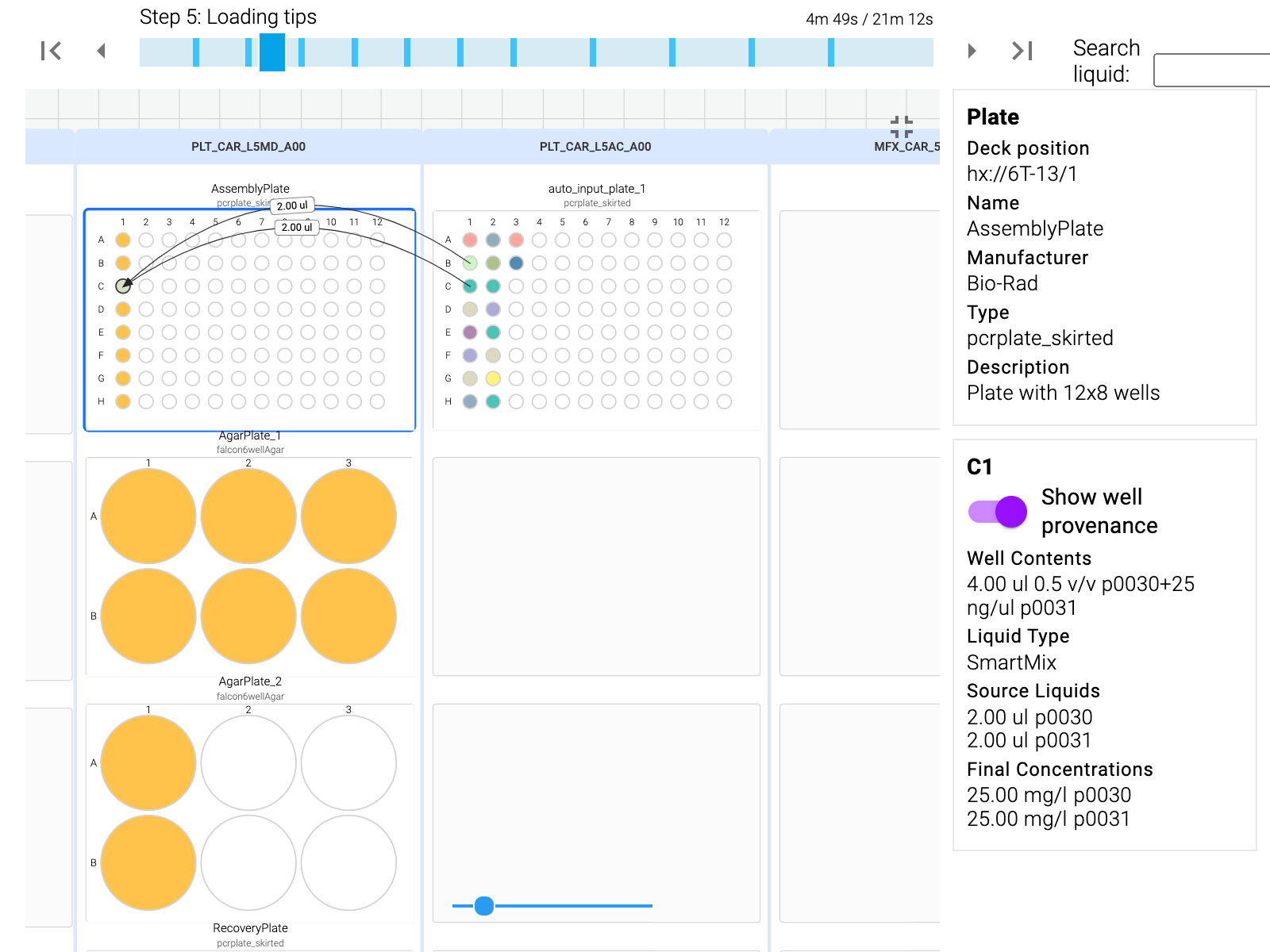1270x952 pixels.
Task: Select the PLT_CAR_L5AC_A00 carrier header
Action: tap(595, 147)
